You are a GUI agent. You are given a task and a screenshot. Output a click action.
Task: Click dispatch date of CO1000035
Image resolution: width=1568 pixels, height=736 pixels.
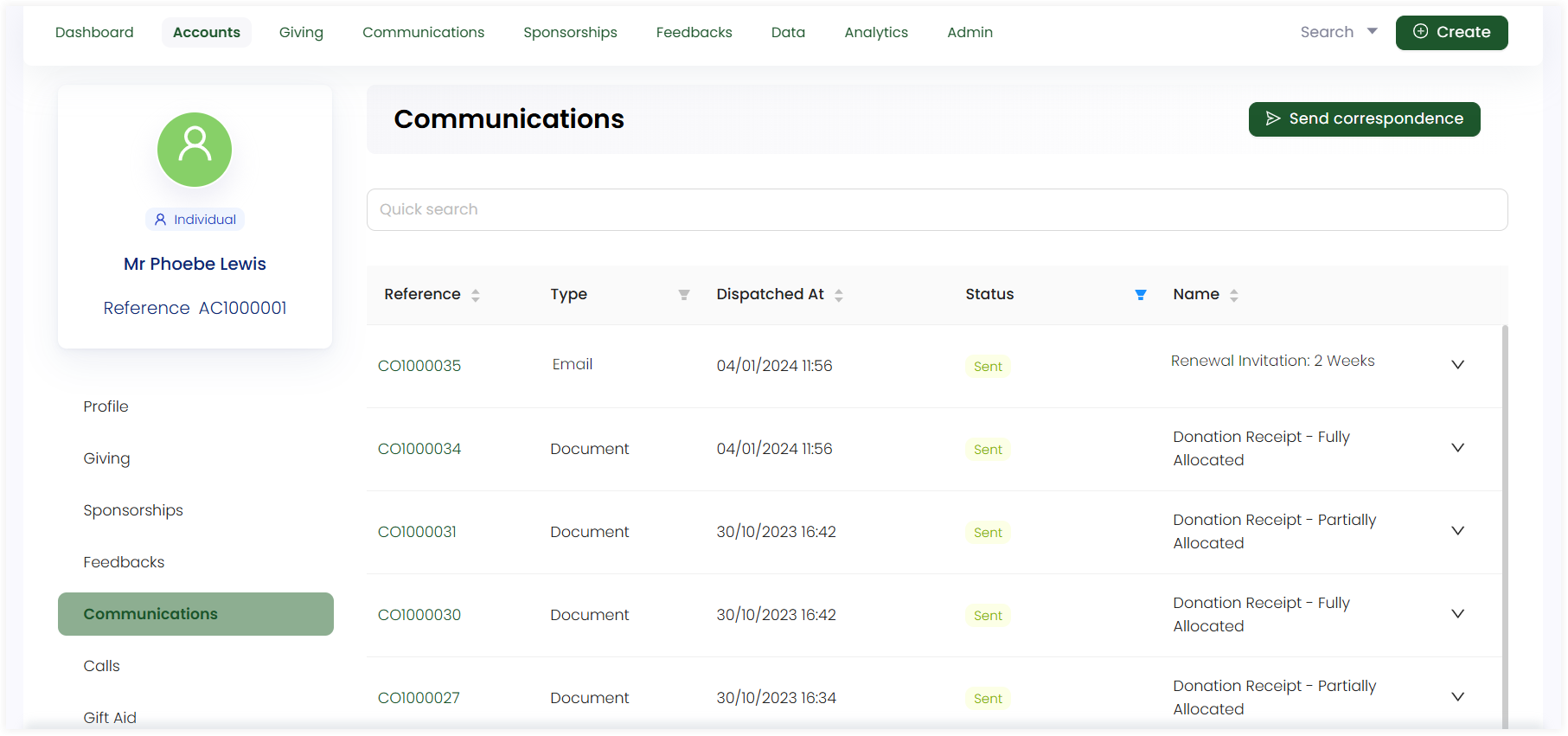(x=774, y=366)
